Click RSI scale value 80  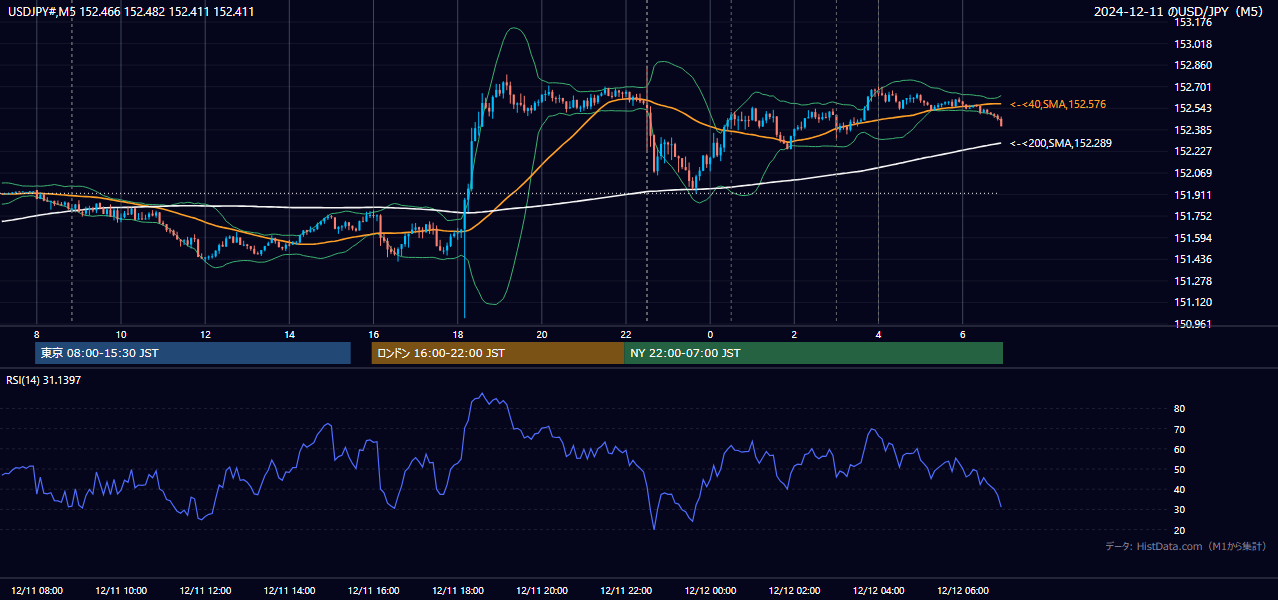1180,409
